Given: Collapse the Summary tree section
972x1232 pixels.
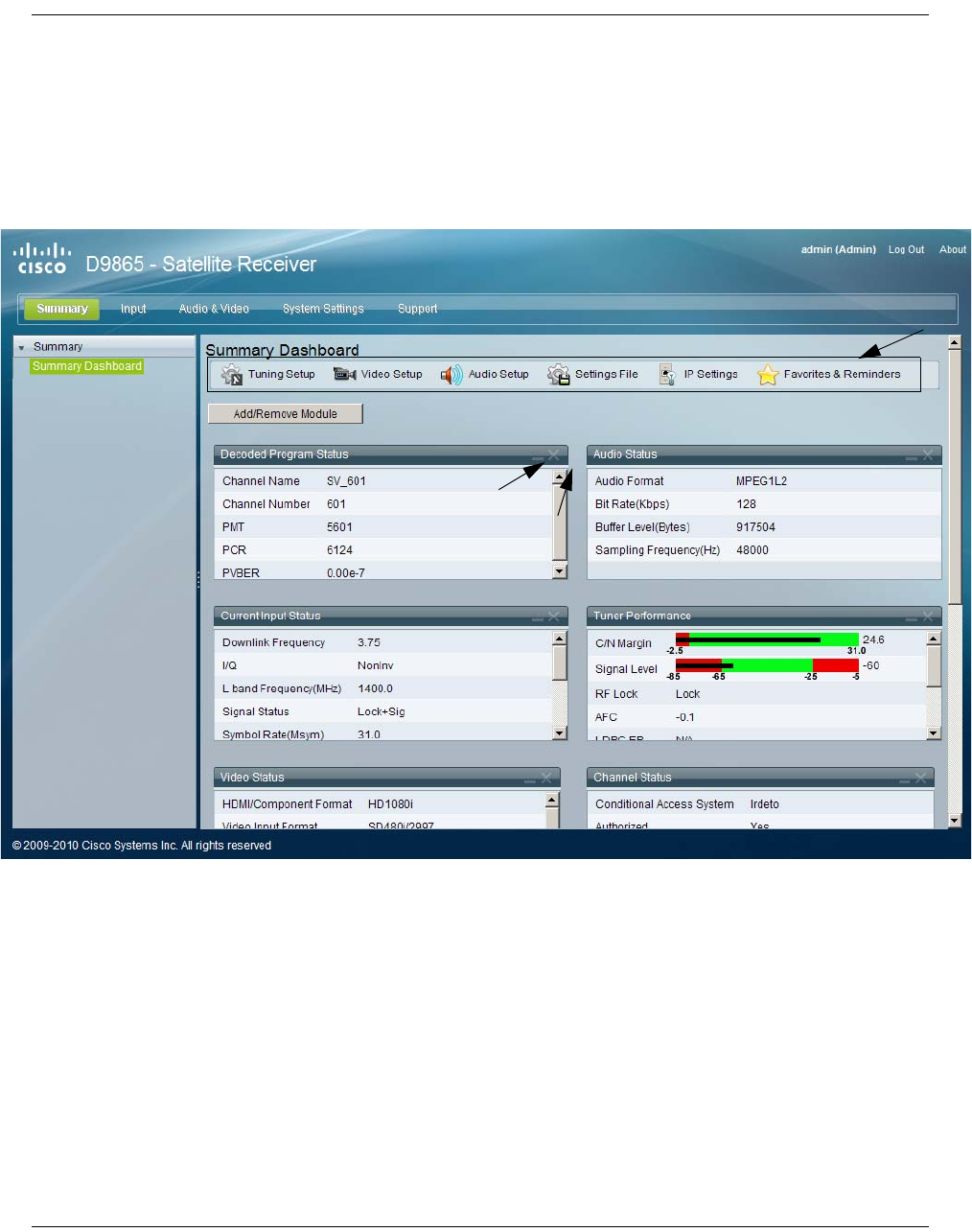Looking at the screenshot, I should click(21, 347).
